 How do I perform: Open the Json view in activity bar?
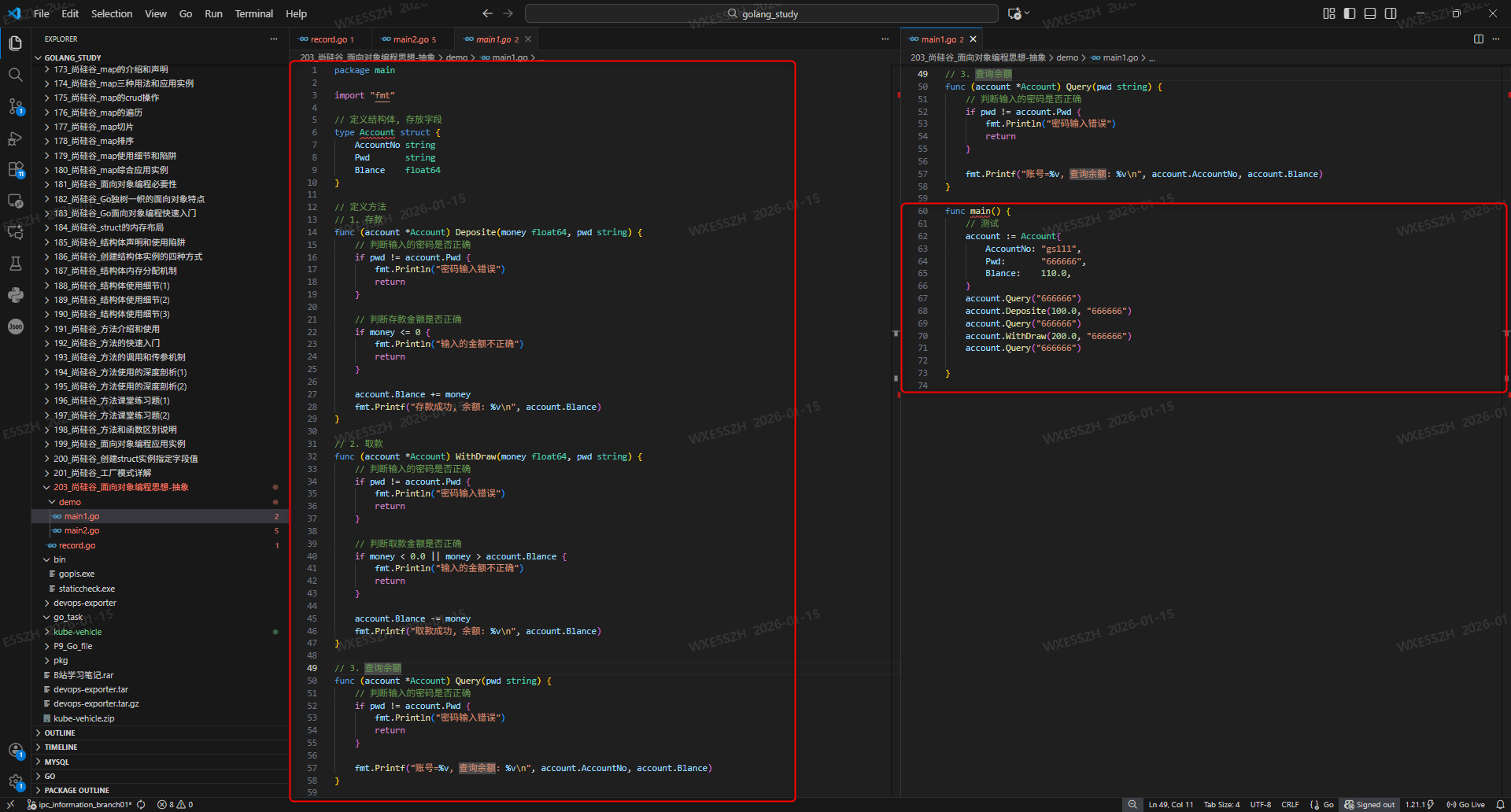click(15, 327)
